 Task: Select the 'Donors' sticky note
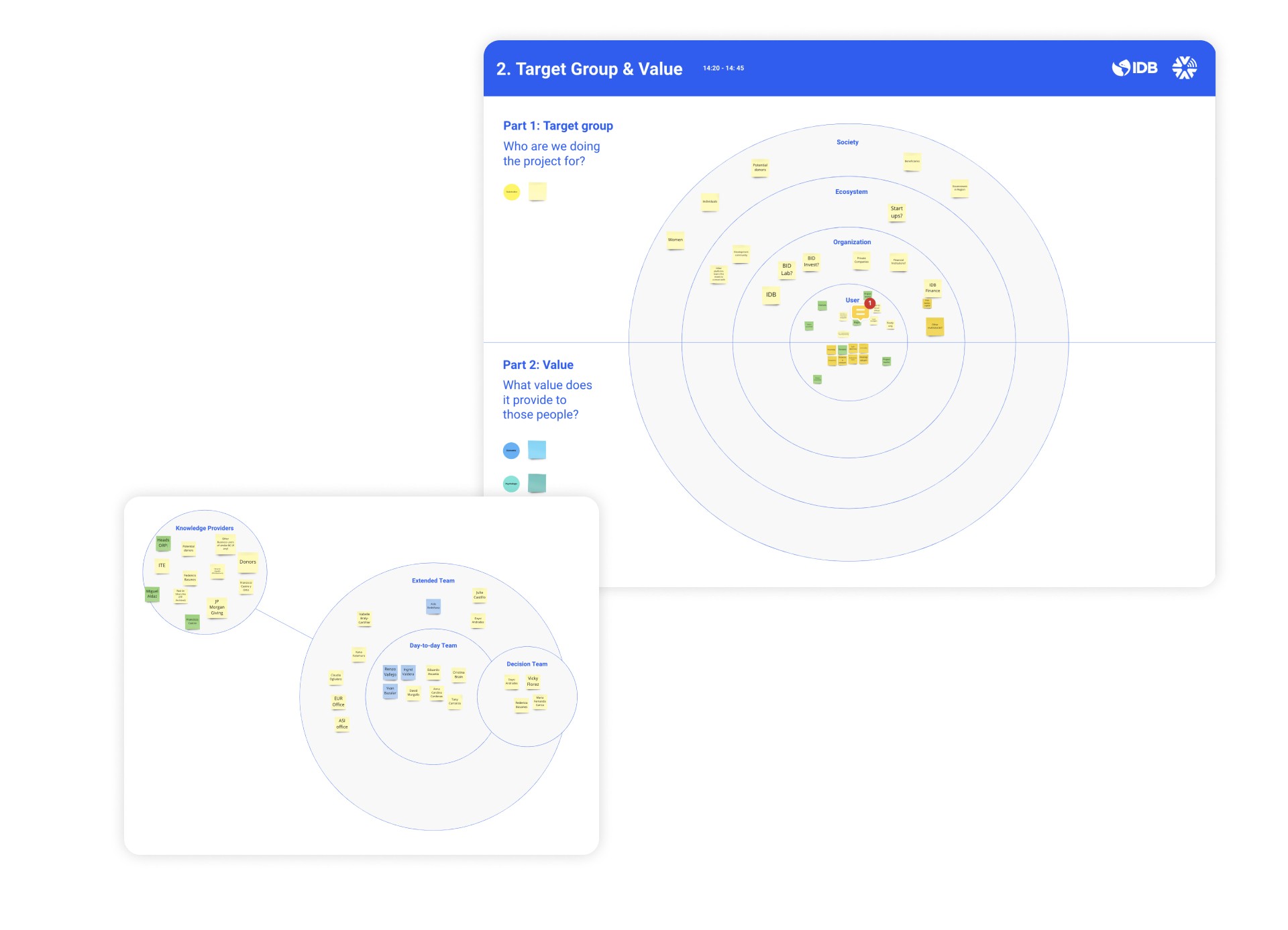248,562
